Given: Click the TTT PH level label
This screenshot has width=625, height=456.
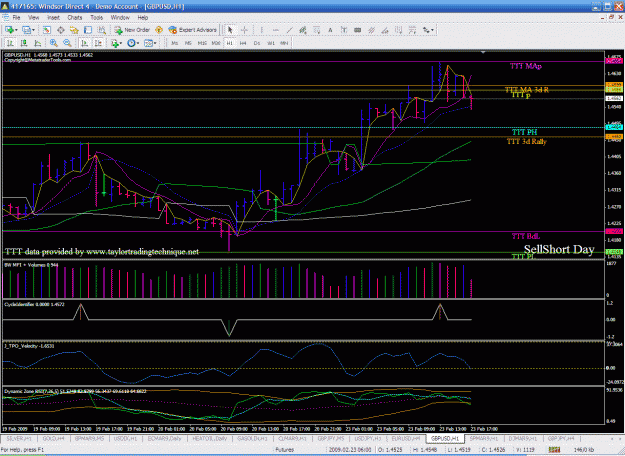Looking at the screenshot, I should 524,132.
